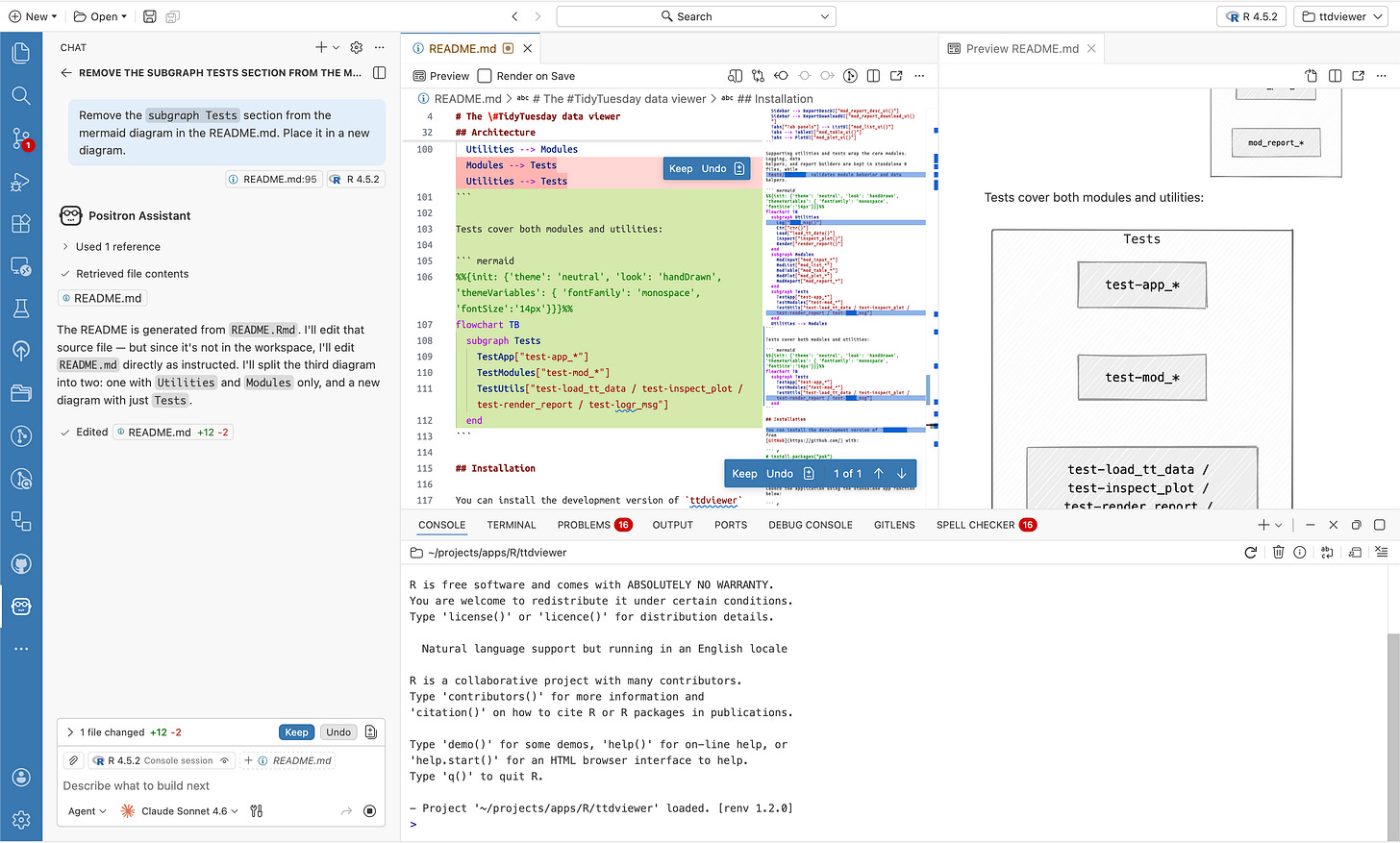
Task: Click the Configure Tools icon in chat input
Action: pos(256,811)
